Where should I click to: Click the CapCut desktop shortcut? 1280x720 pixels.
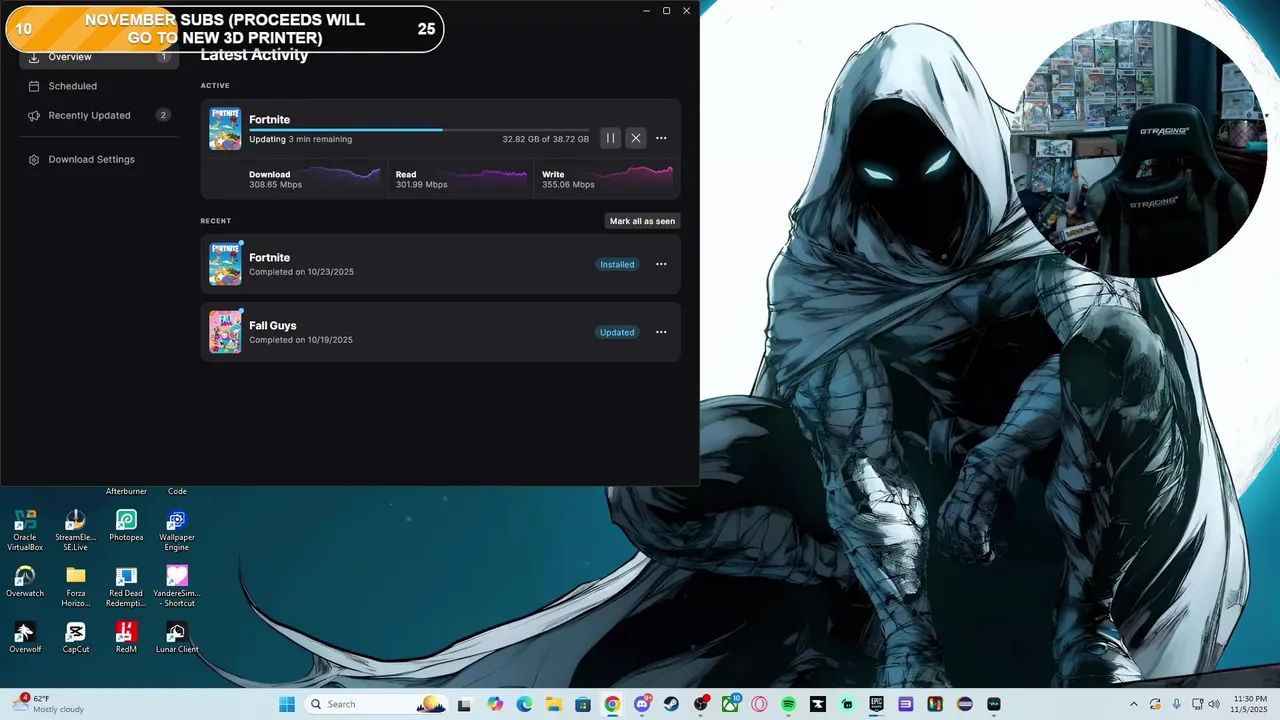point(76,638)
